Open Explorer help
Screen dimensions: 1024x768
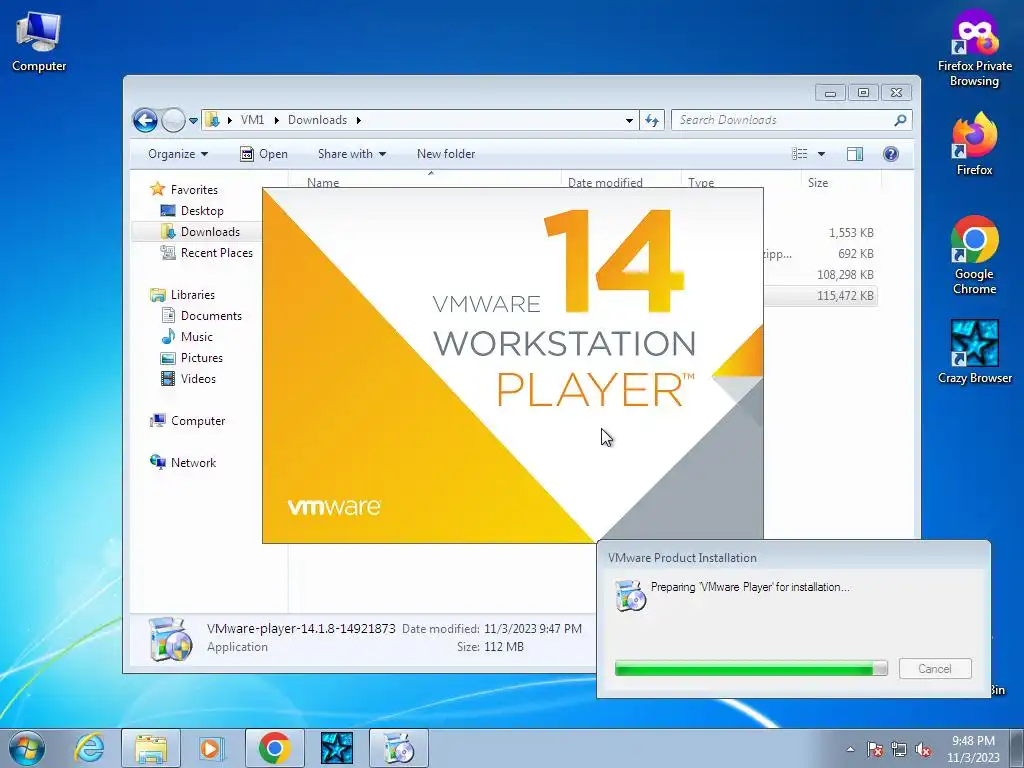(x=891, y=154)
